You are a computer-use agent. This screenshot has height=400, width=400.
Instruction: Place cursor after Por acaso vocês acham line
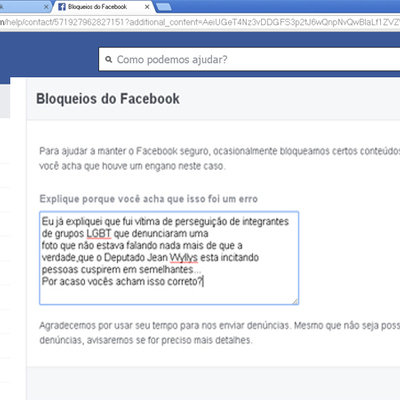tap(203, 282)
